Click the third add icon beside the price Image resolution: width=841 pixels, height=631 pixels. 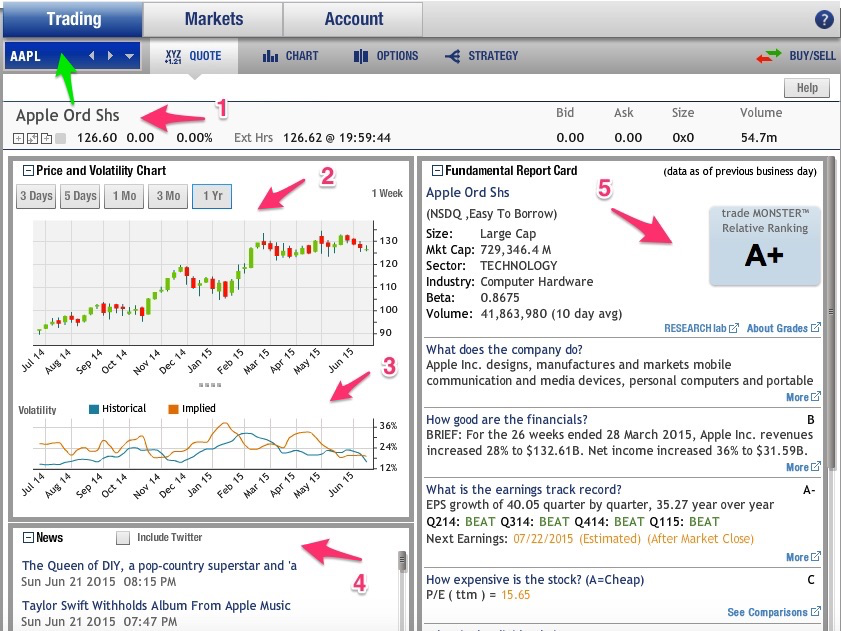pyautogui.click(x=47, y=138)
